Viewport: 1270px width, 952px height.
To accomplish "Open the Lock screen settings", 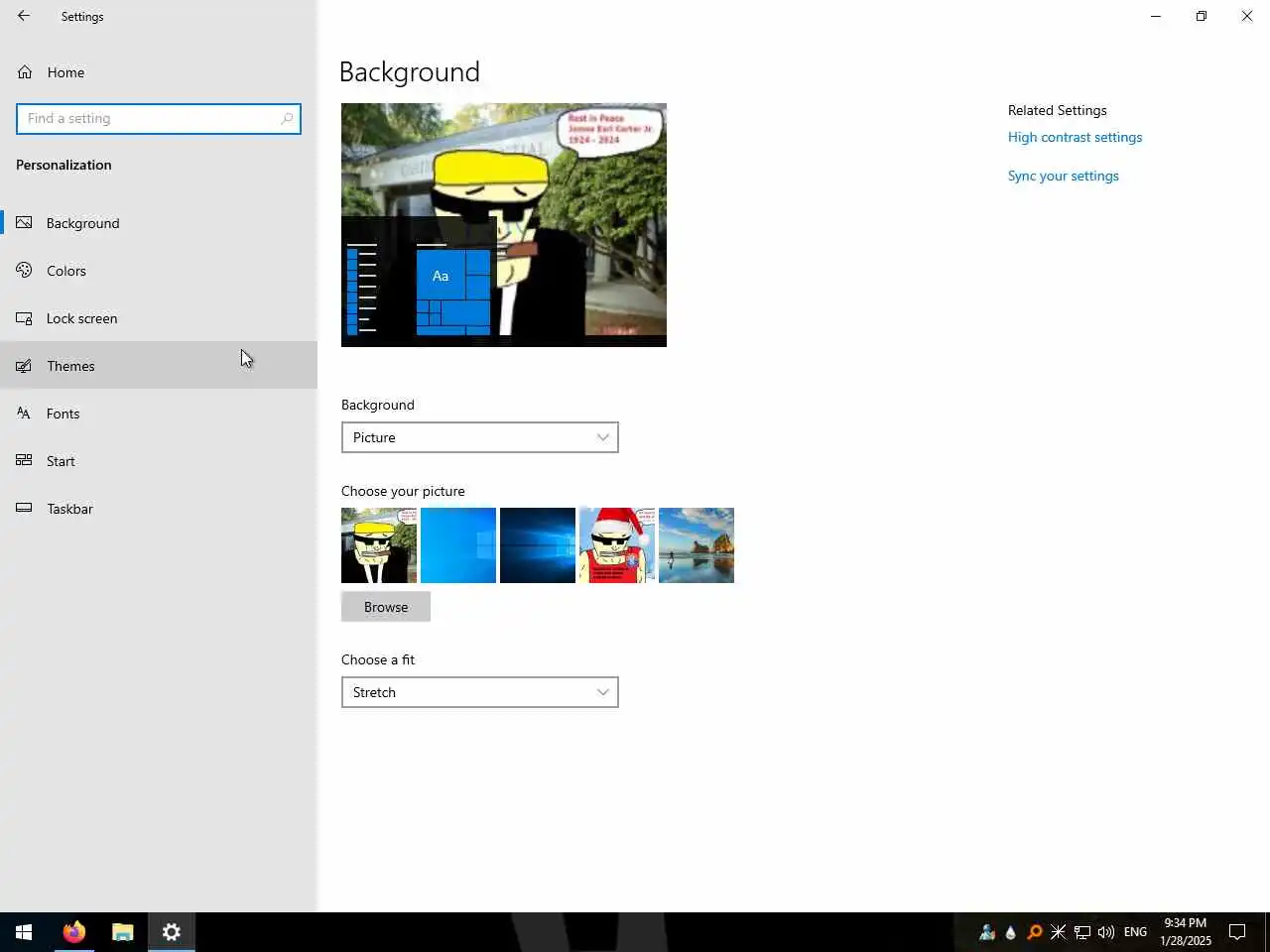I will coord(159,318).
